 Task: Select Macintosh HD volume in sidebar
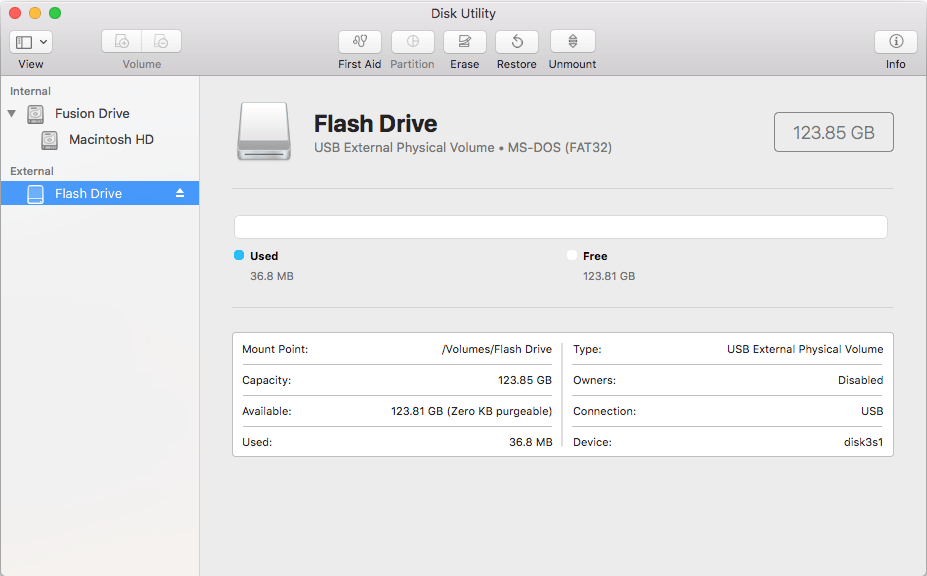tap(111, 140)
